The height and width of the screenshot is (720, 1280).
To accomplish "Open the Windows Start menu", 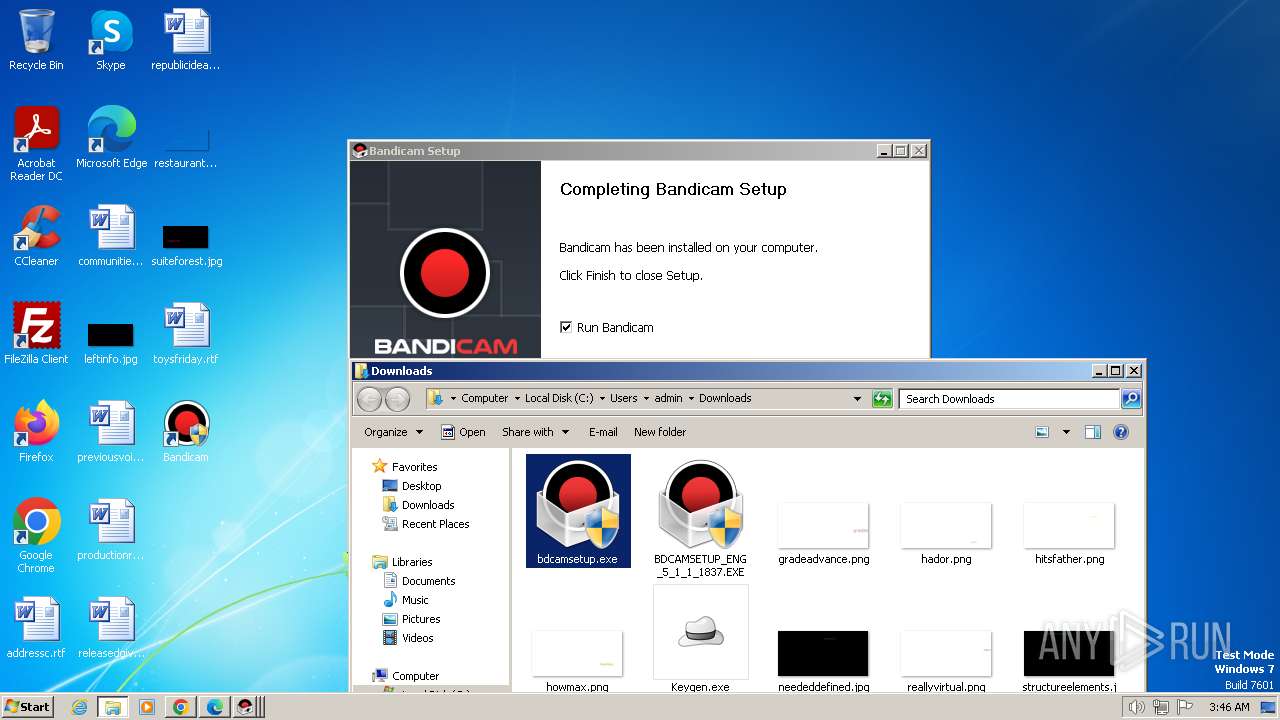I will (28, 707).
